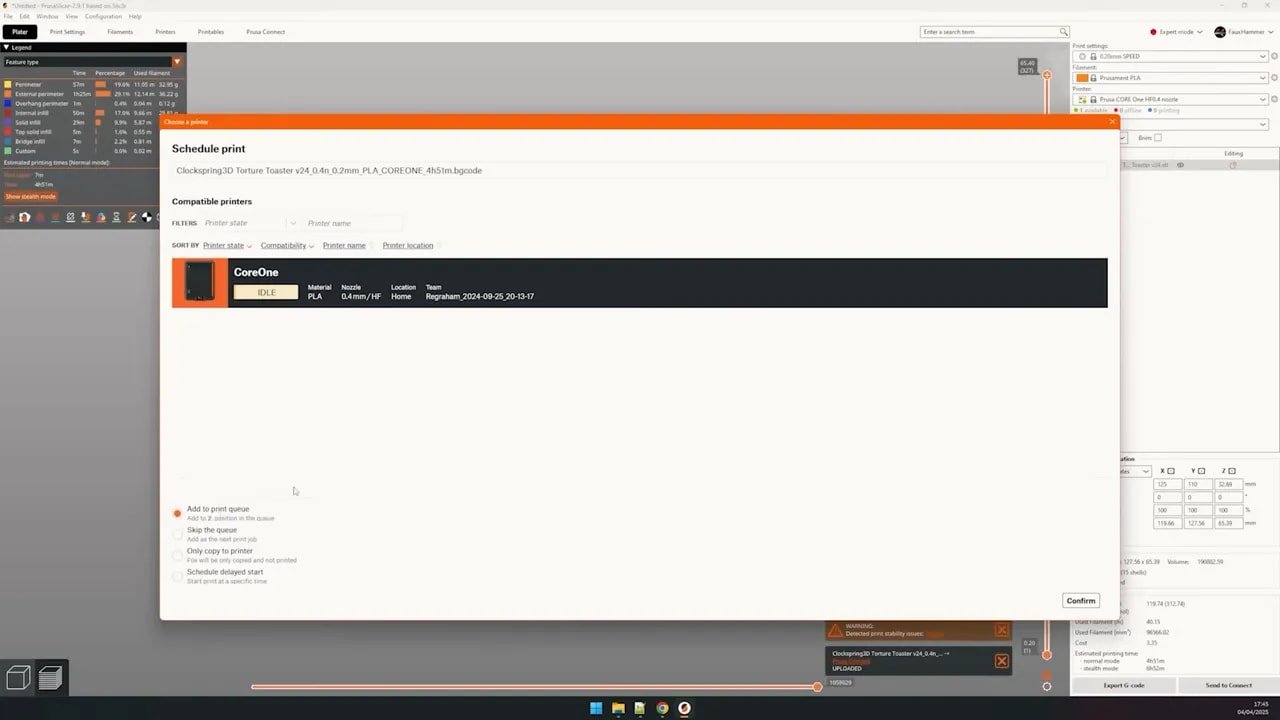Click the Custom color swatch in legend
Image resolution: width=1280 pixels, height=720 pixels.
8,151
